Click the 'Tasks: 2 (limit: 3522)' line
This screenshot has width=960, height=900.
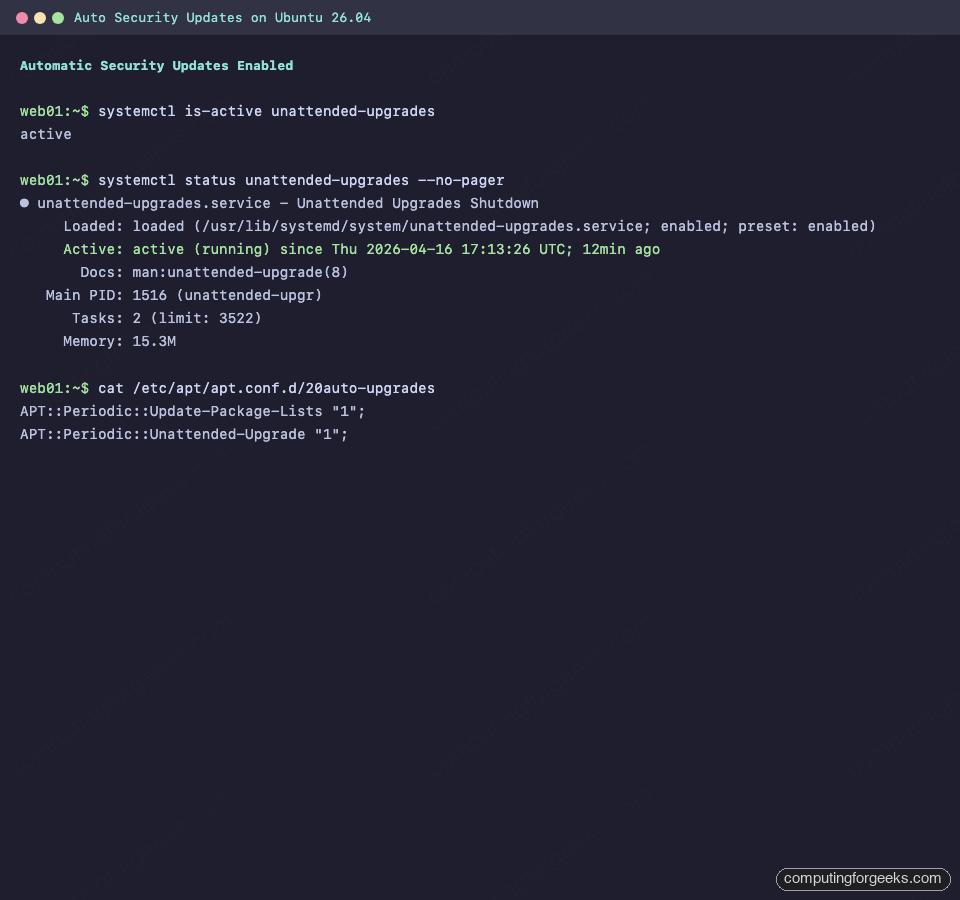point(166,318)
